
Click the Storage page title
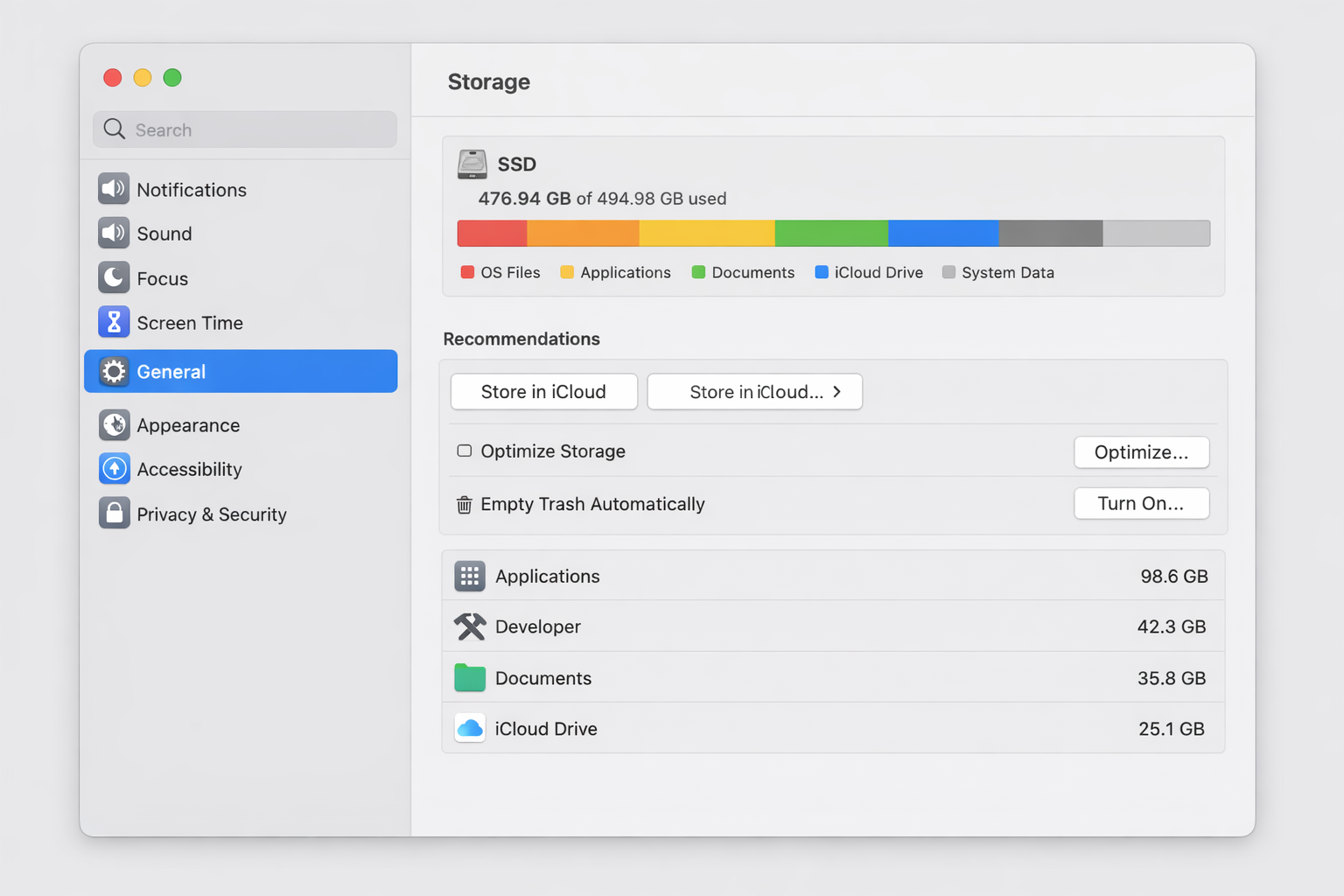tap(489, 81)
